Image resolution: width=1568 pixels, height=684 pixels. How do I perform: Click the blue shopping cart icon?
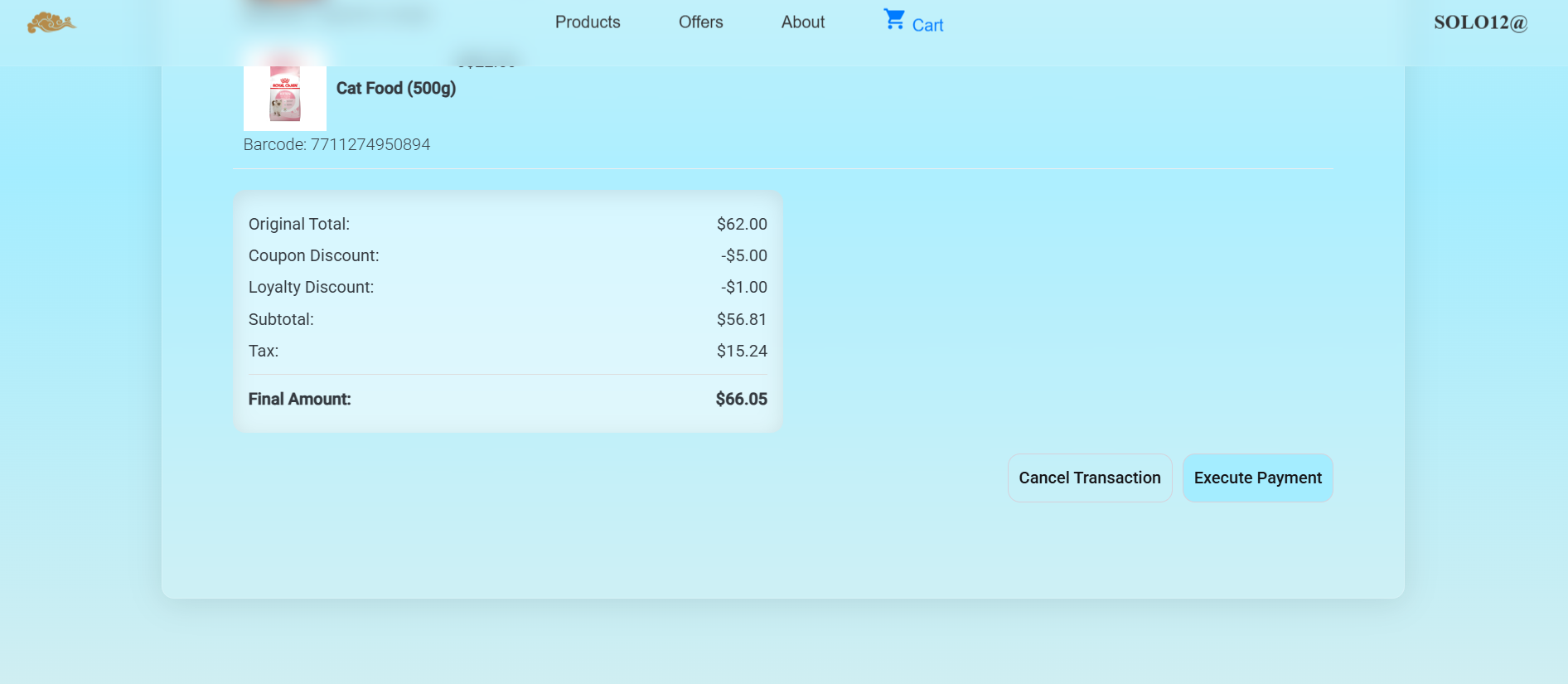tap(894, 19)
